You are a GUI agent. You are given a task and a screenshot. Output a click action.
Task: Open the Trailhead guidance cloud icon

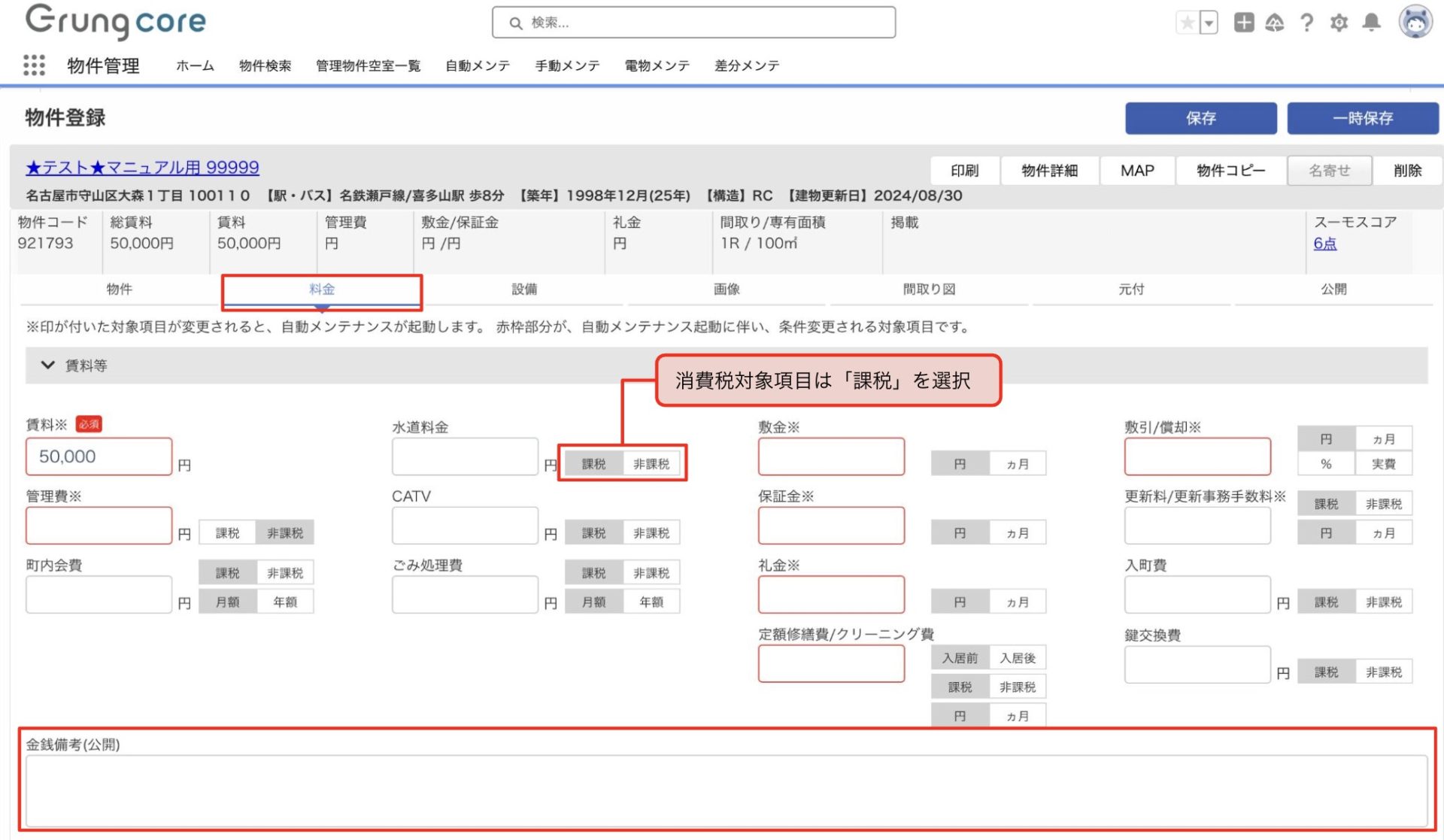(1275, 23)
